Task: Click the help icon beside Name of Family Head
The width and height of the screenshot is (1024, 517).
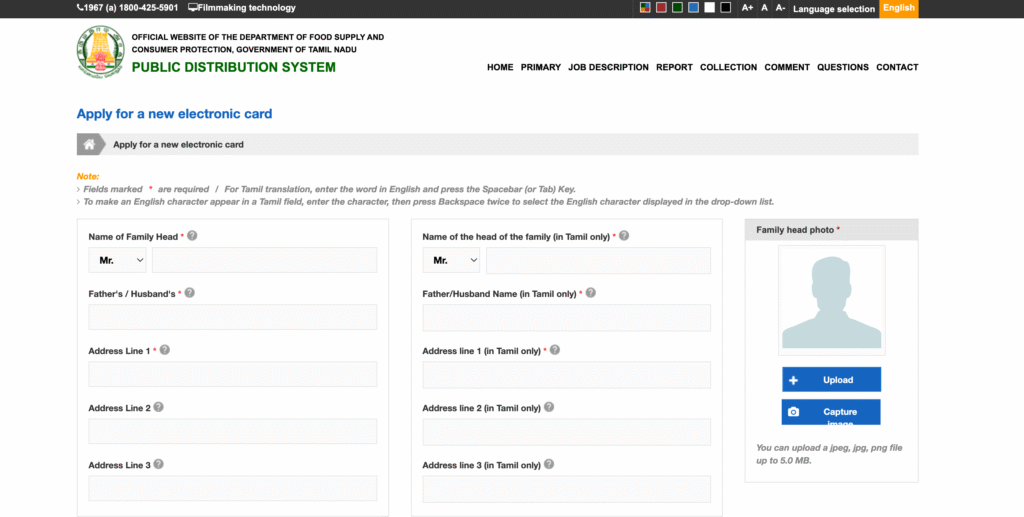Action: [192, 236]
